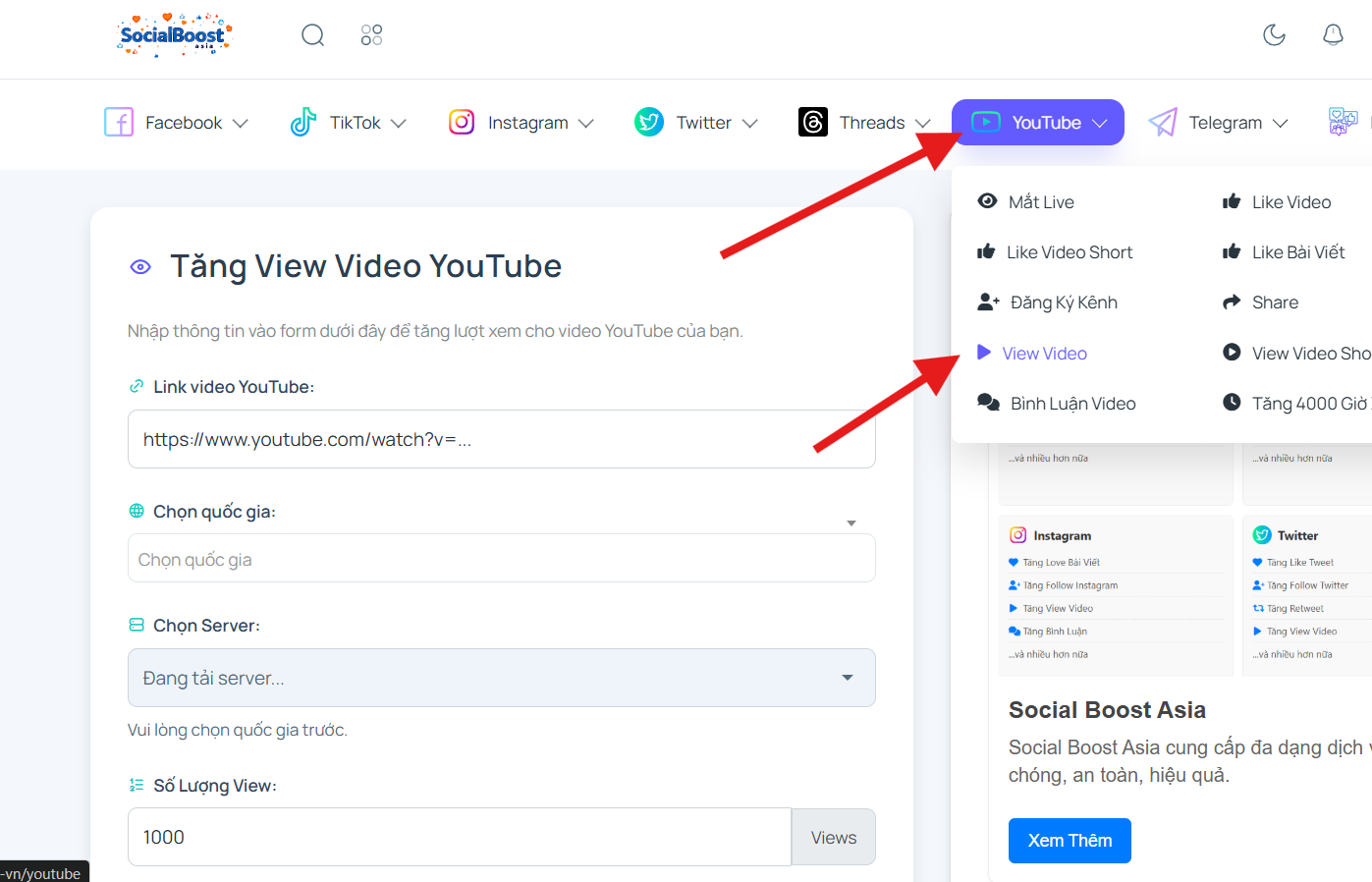Open notifications bell icon
The width and height of the screenshot is (1372, 882).
click(1333, 35)
